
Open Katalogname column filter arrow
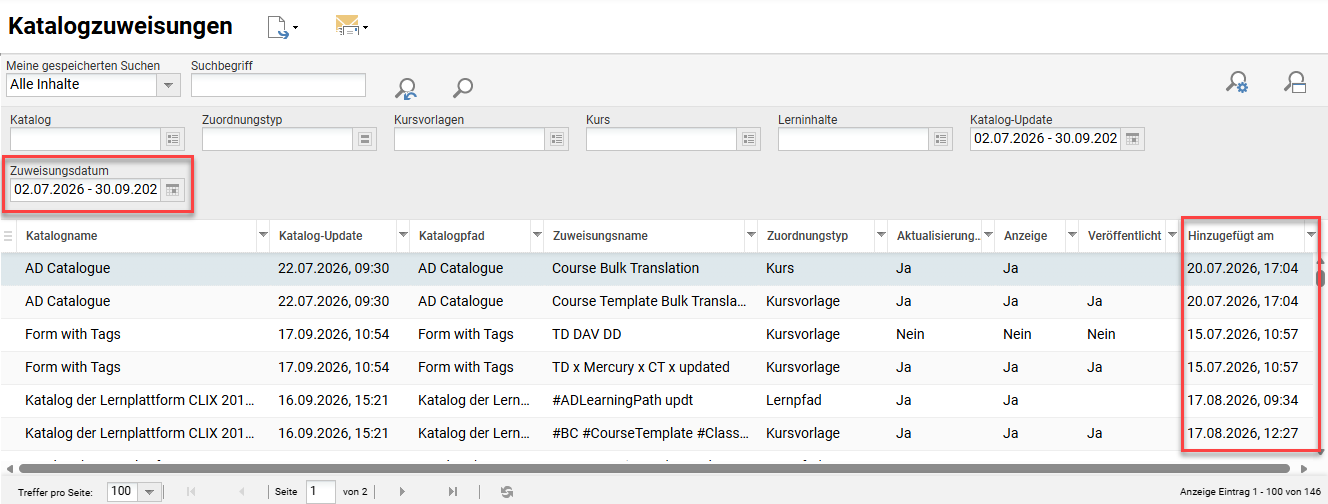coord(263,236)
